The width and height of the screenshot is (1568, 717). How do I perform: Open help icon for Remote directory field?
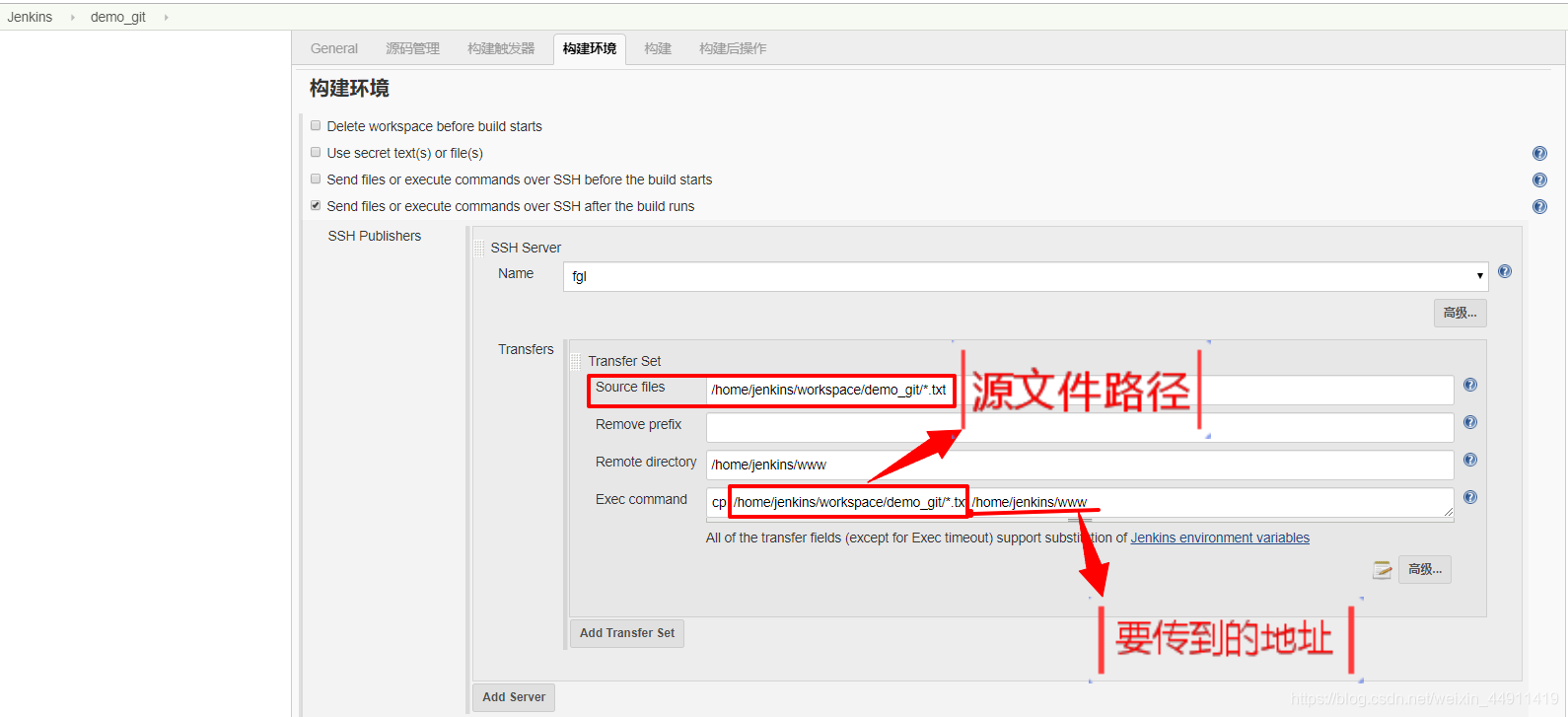coord(1470,460)
